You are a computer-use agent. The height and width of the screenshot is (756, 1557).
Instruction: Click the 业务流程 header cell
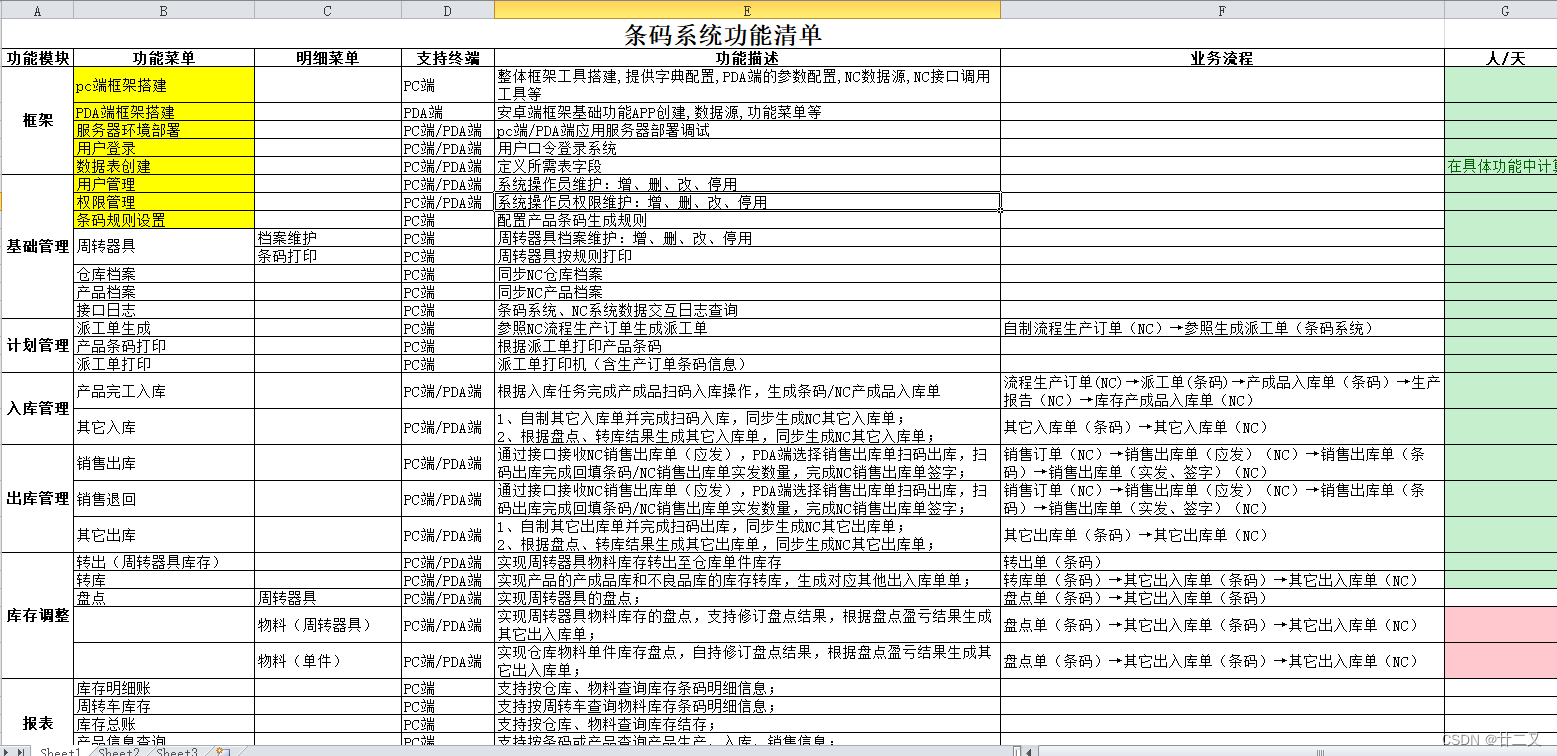point(1222,58)
